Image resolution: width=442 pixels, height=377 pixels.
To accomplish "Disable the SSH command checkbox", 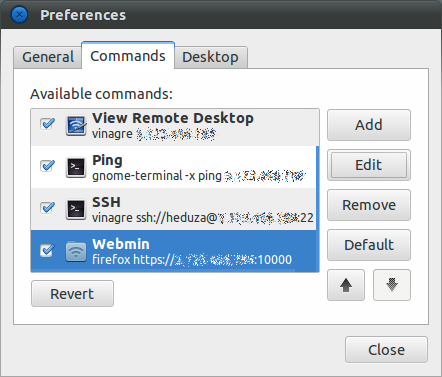I will coord(47,208).
